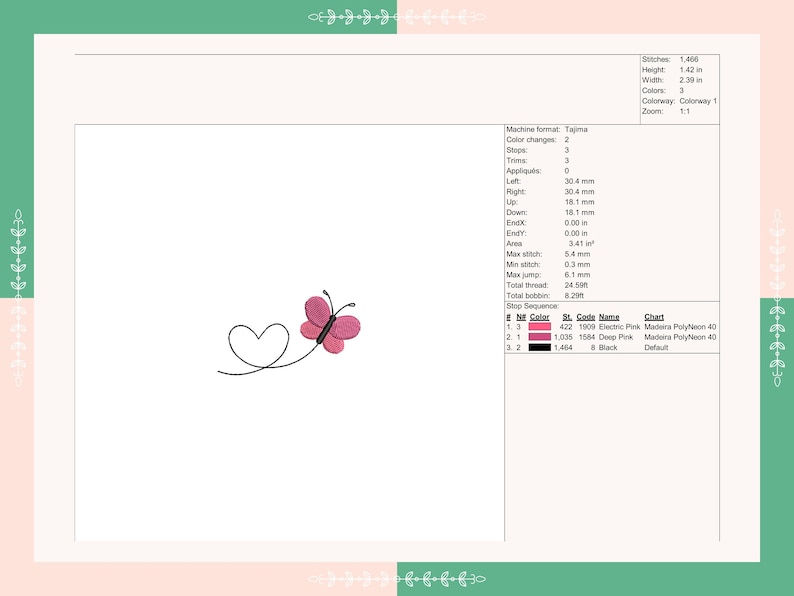Click the 'Chart' column header
Screen dimensions: 794x596
click(x=654, y=316)
